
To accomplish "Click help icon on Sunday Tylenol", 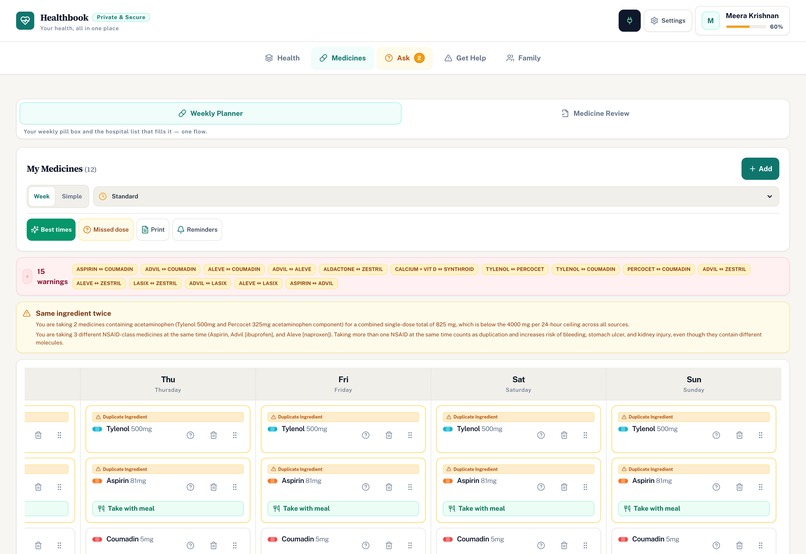I will click(716, 435).
